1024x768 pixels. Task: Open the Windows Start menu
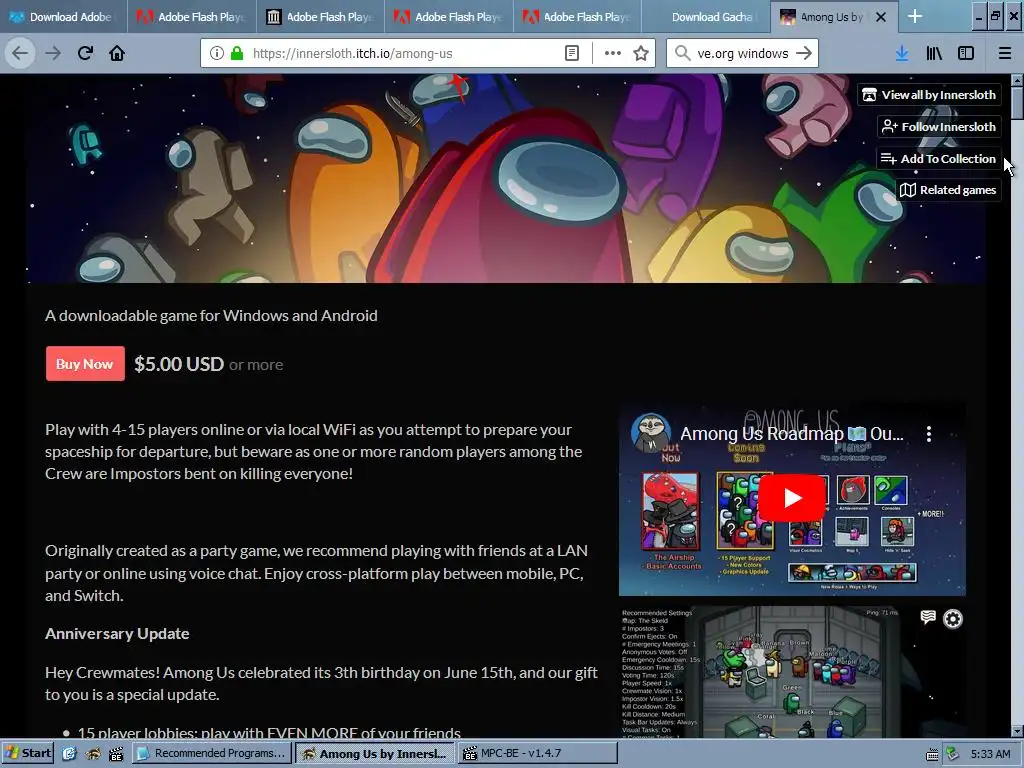[x=28, y=753]
